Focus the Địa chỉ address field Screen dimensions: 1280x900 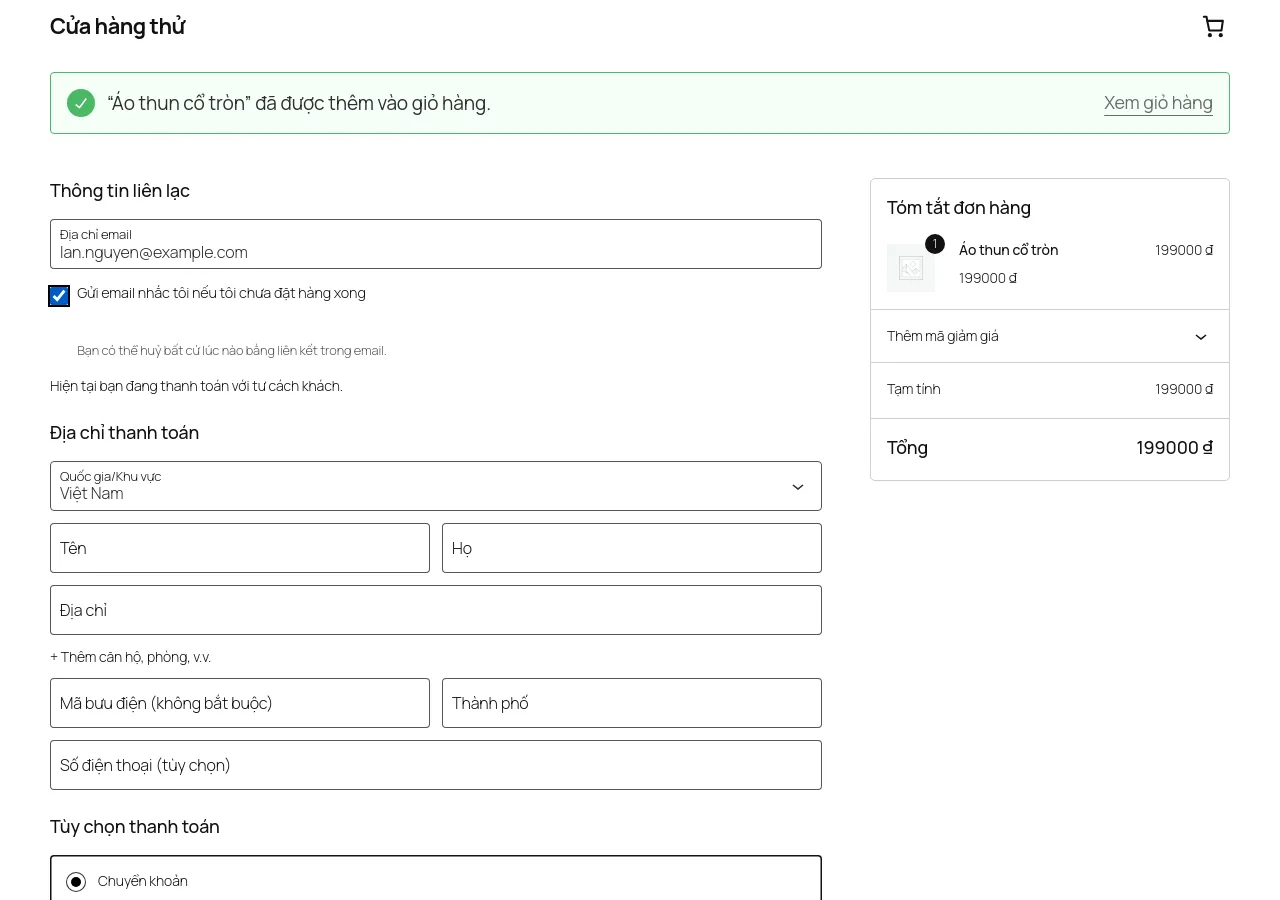pos(436,610)
